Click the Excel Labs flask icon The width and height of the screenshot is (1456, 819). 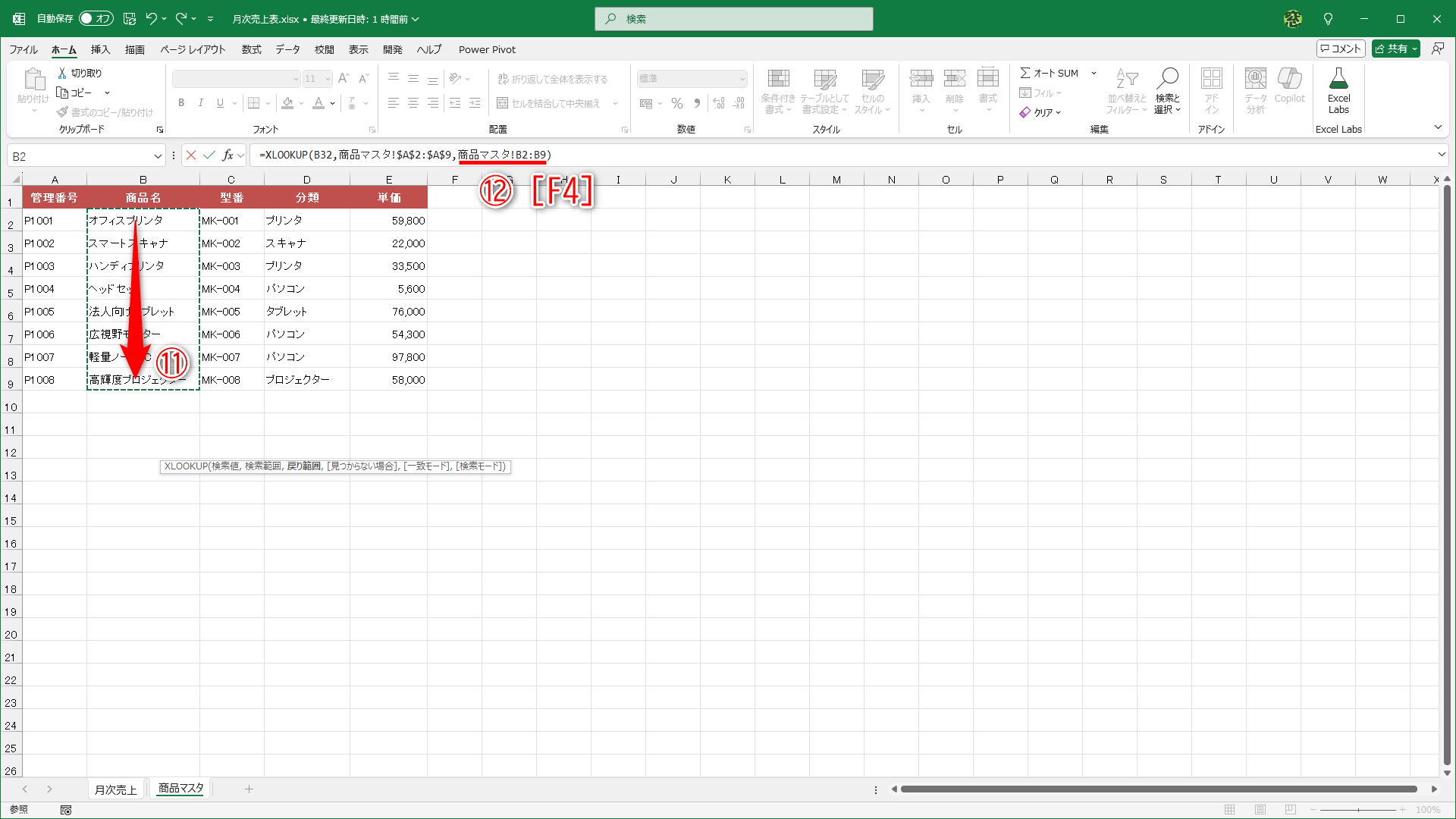1338,80
